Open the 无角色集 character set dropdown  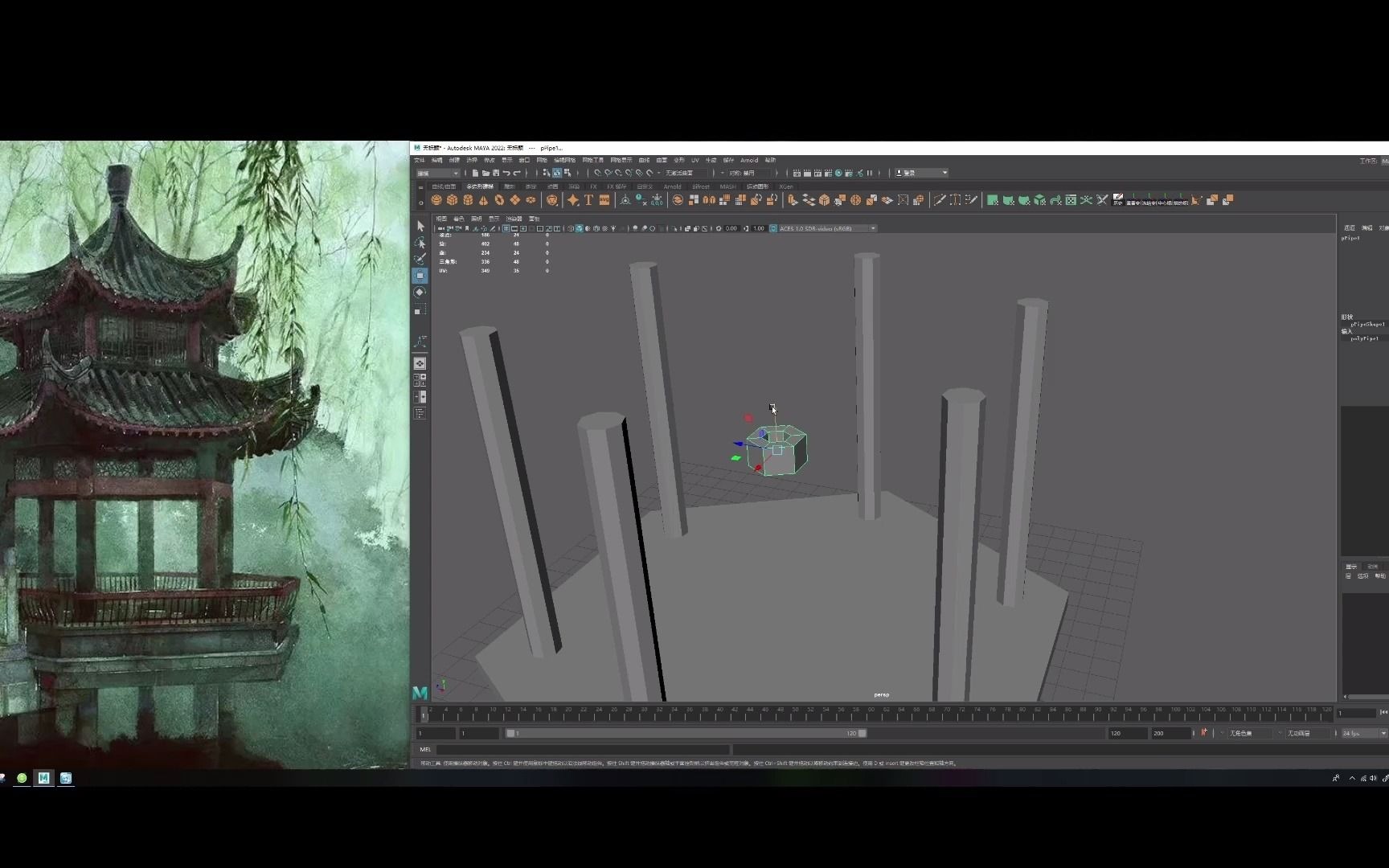[x=1248, y=733]
